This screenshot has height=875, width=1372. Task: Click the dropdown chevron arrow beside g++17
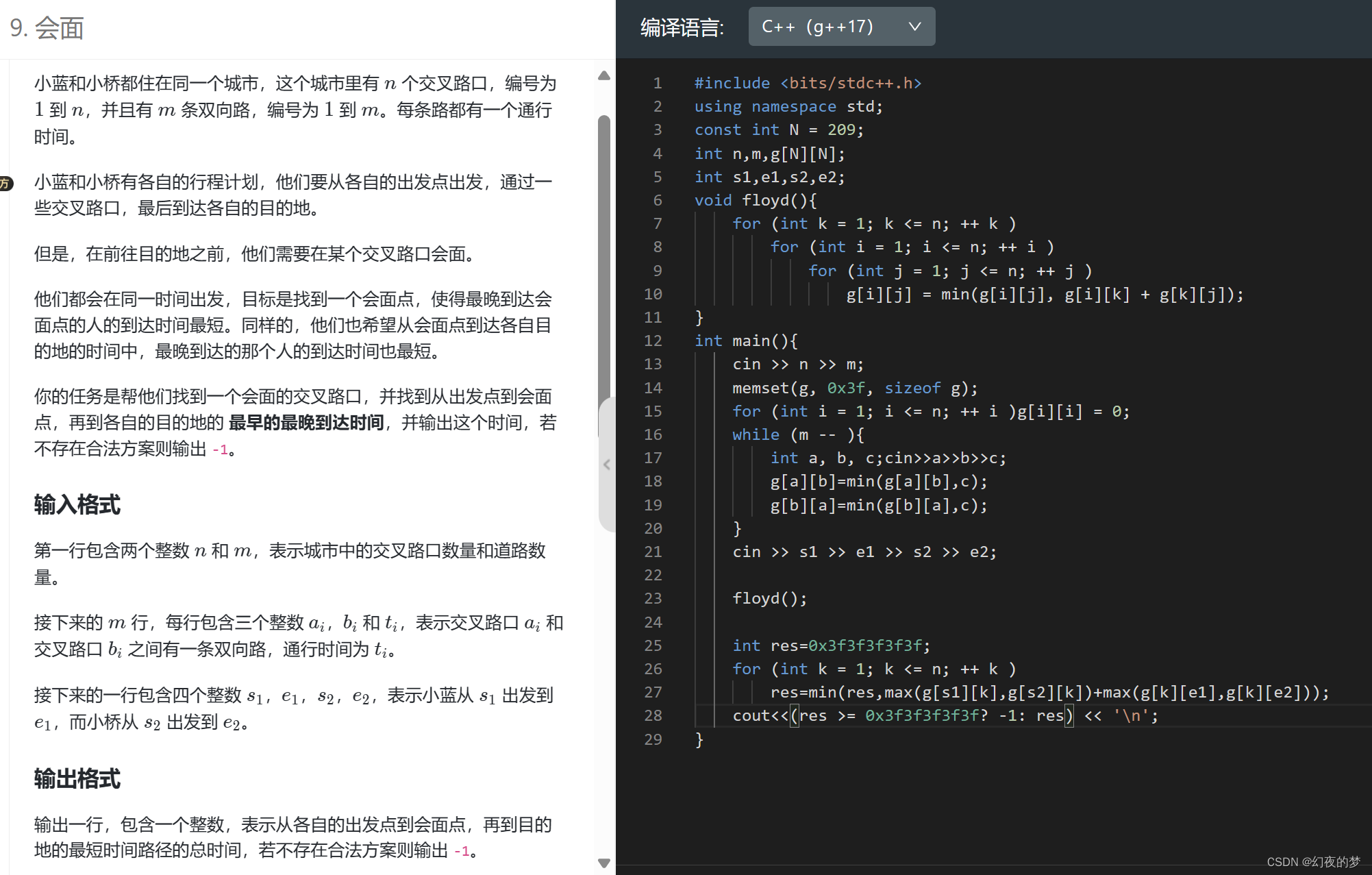point(914,27)
